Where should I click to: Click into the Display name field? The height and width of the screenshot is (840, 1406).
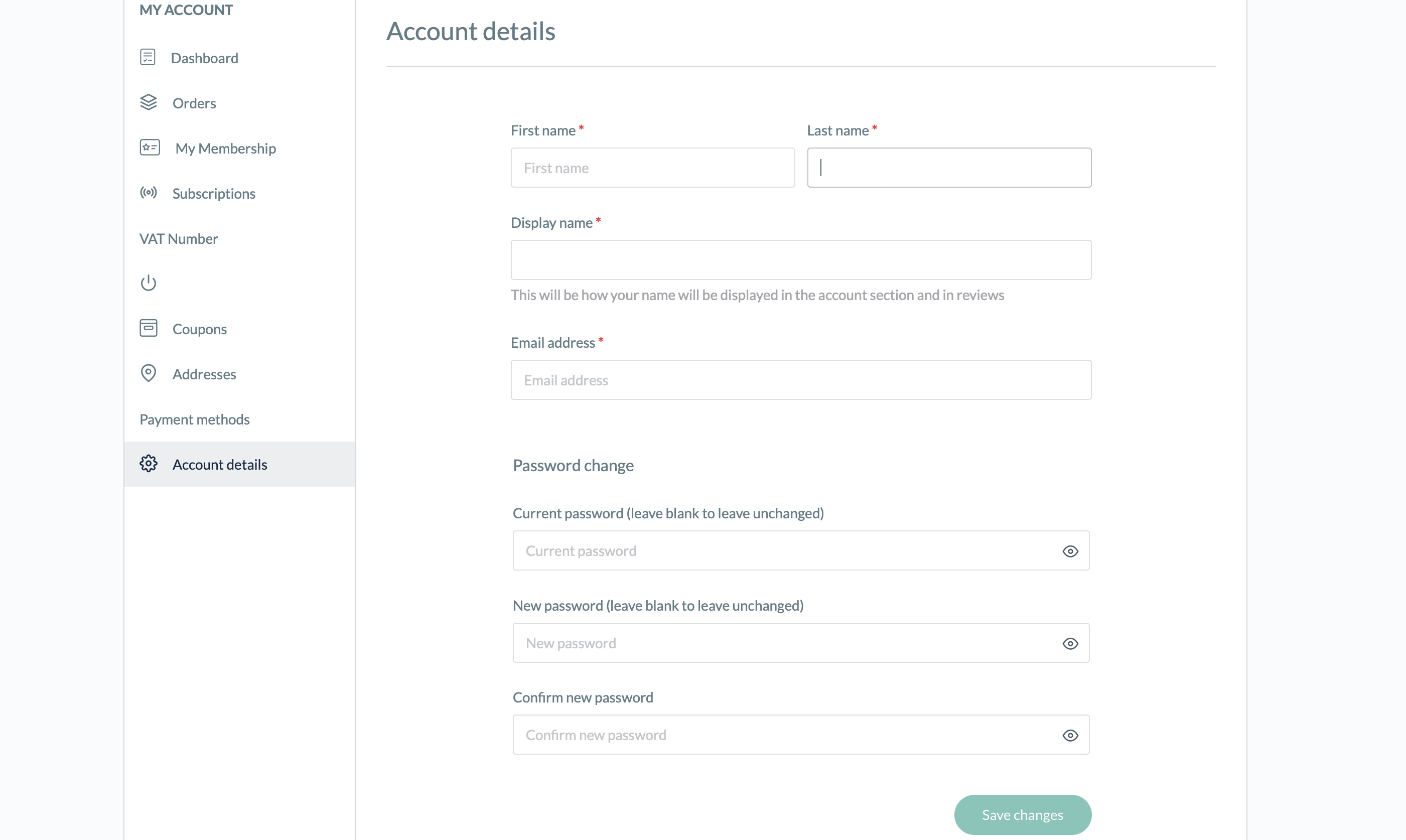point(800,260)
